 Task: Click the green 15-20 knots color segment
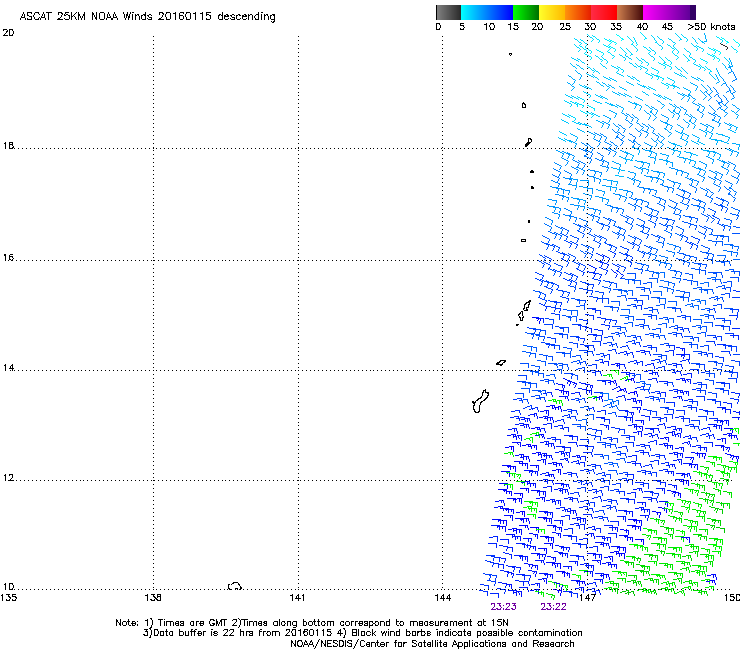526,12
